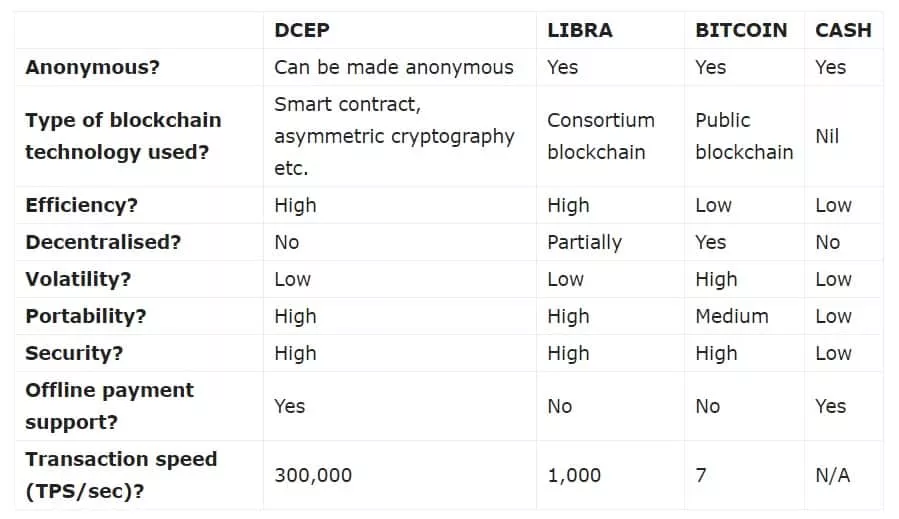Select the 'Type of blockchain technology used?' label
The width and height of the screenshot is (899, 519).
pos(123,136)
